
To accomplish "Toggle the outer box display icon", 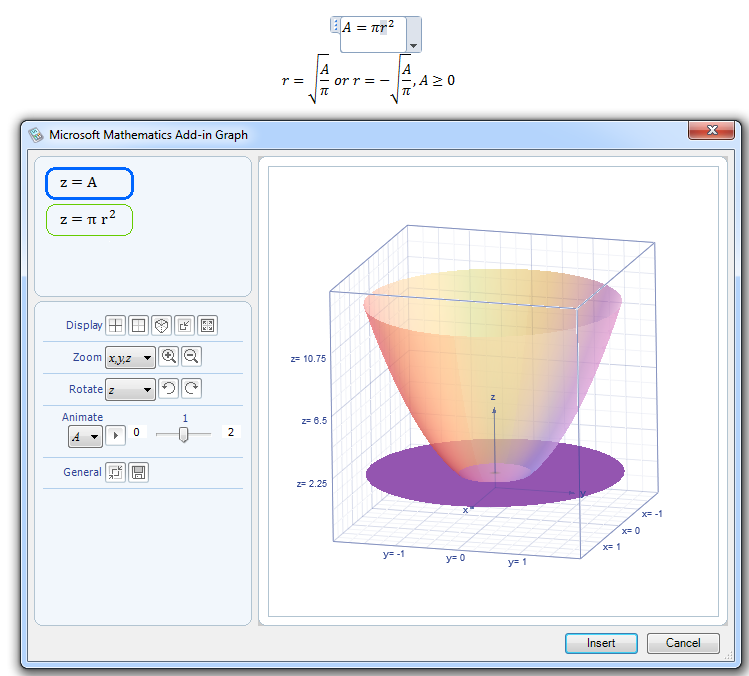I will (x=161, y=325).
